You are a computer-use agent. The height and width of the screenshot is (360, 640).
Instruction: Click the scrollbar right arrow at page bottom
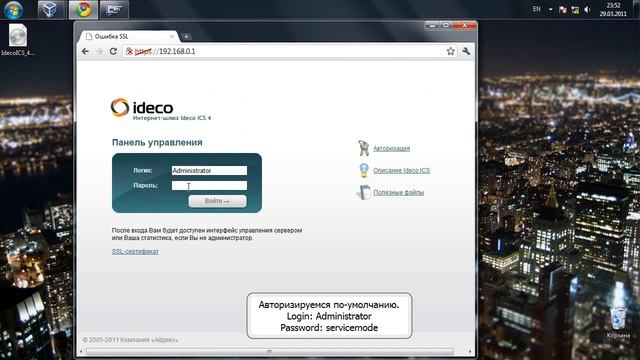(470, 351)
